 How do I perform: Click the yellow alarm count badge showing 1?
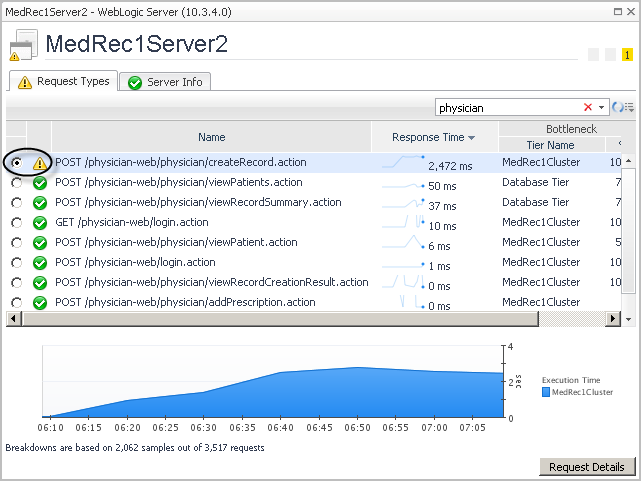[x=627, y=56]
